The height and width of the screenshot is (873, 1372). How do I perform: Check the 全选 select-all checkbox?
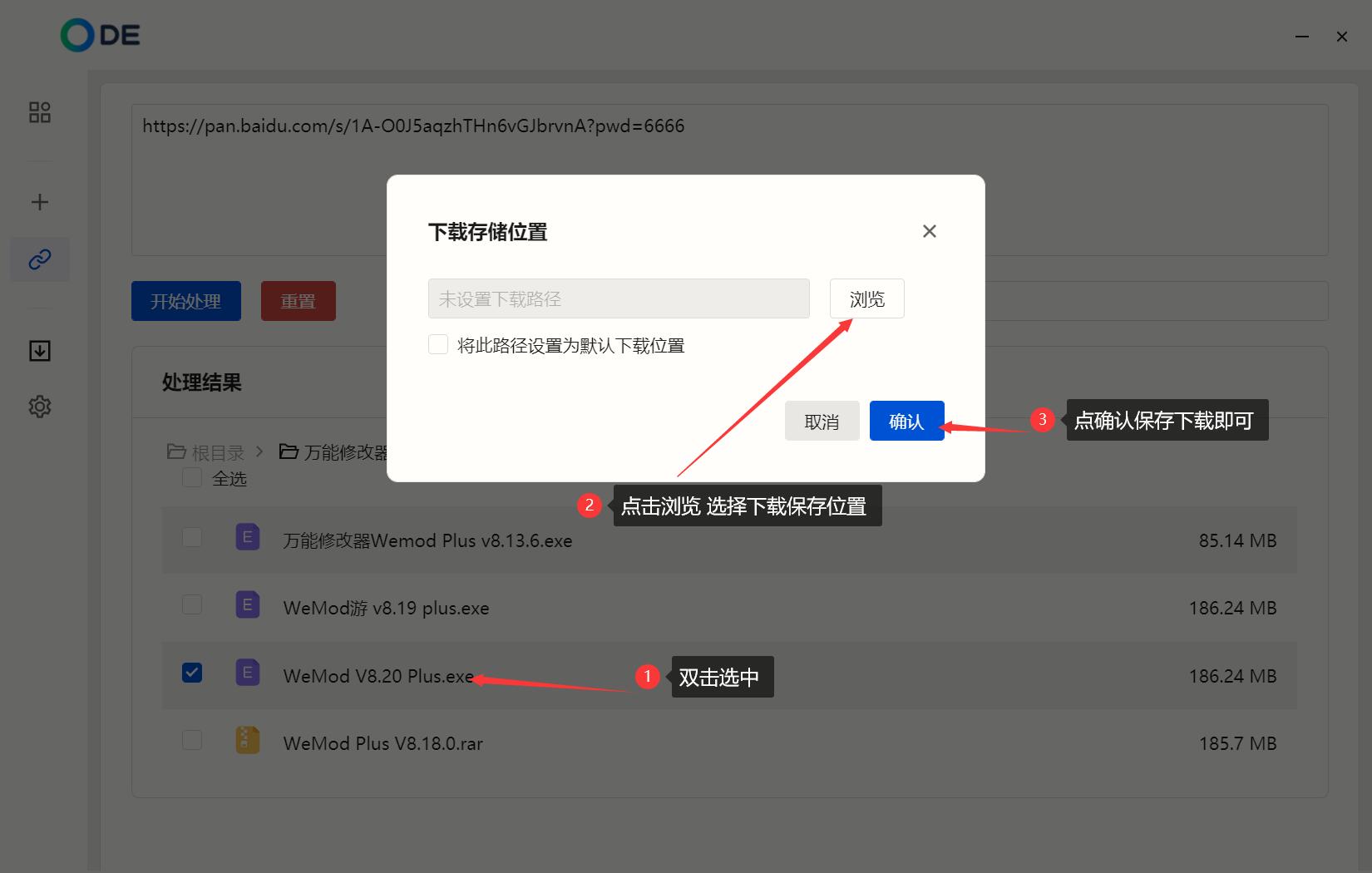coord(192,477)
